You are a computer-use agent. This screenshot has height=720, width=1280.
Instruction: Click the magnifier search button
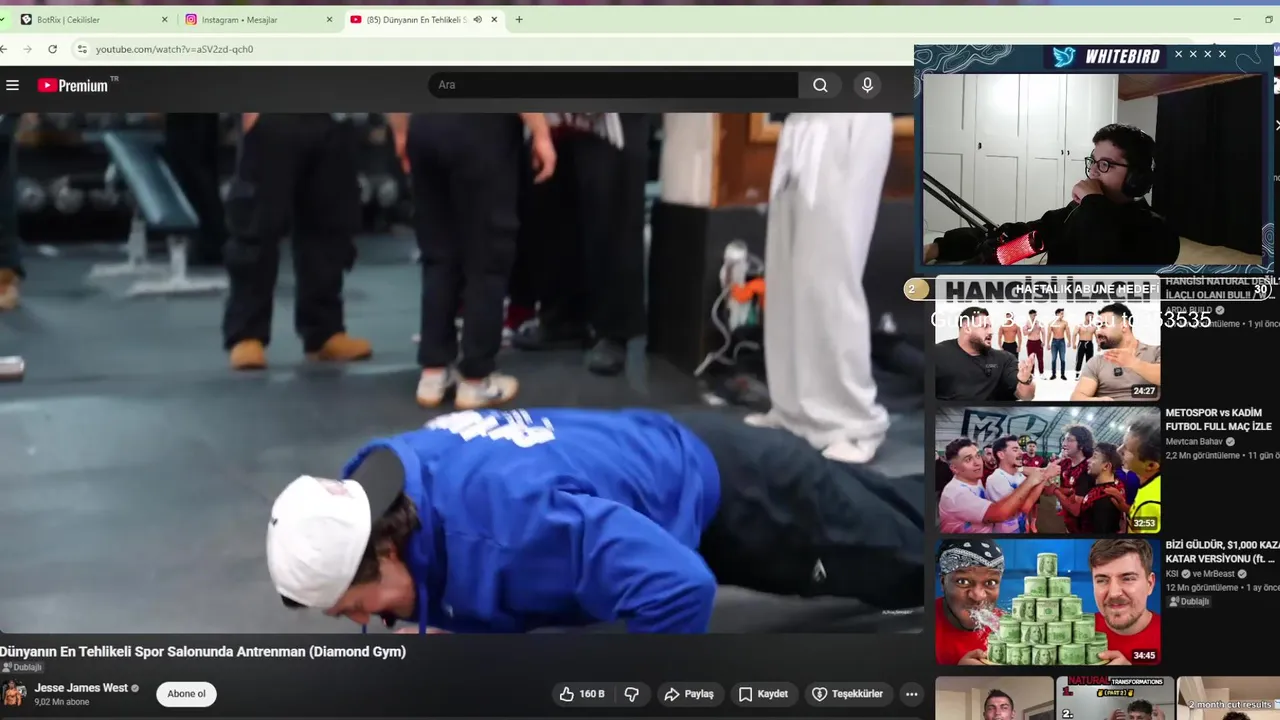tap(820, 85)
